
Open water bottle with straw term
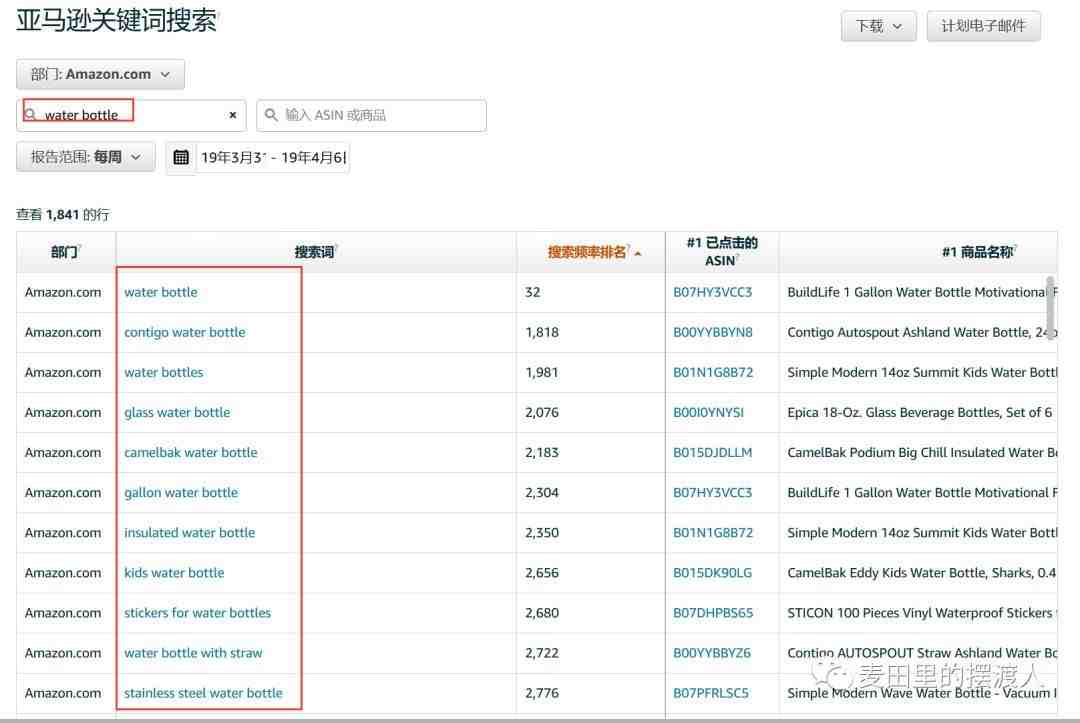click(x=193, y=653)
